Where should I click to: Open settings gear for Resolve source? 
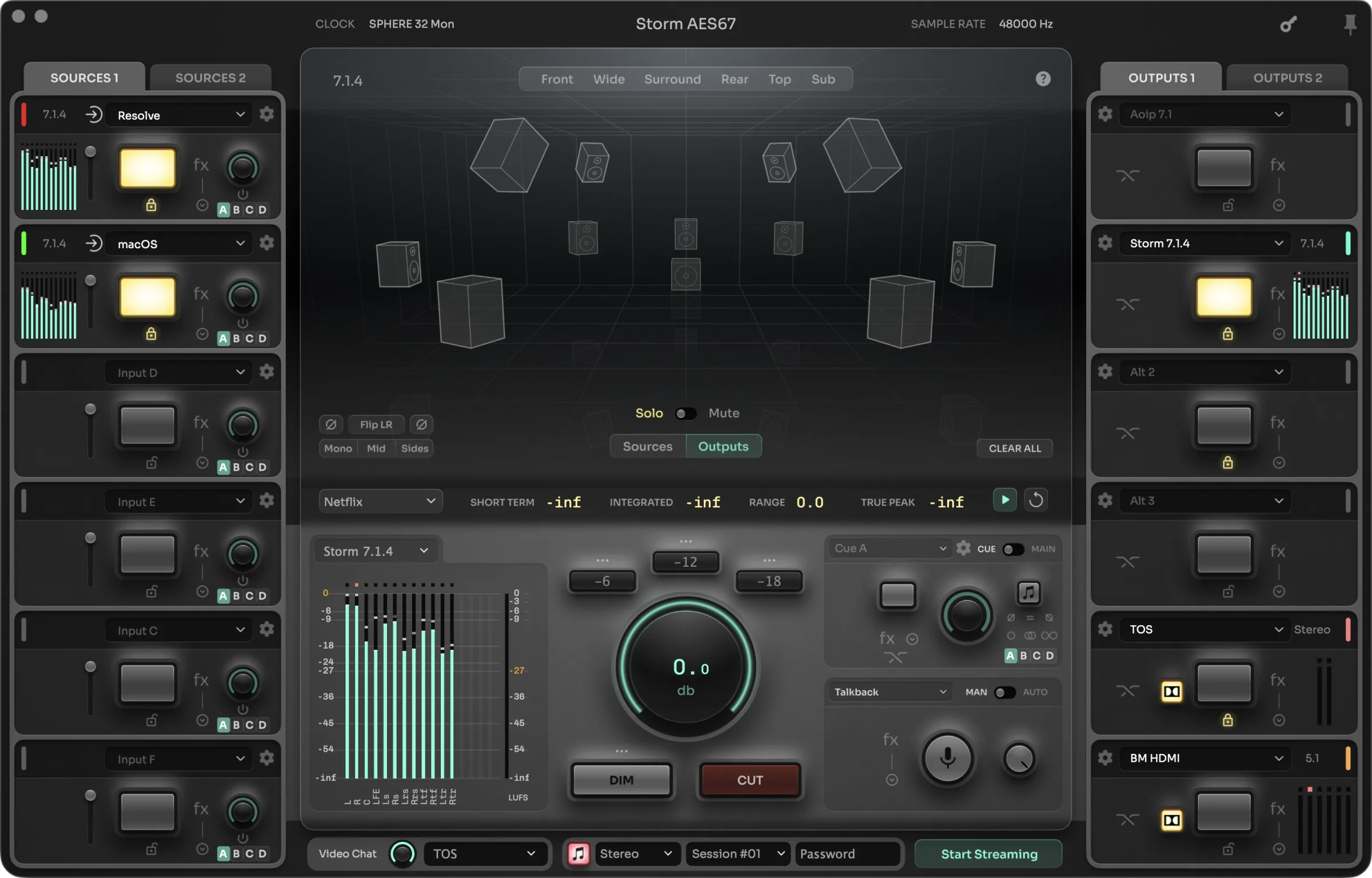click(x=266, y=114)
